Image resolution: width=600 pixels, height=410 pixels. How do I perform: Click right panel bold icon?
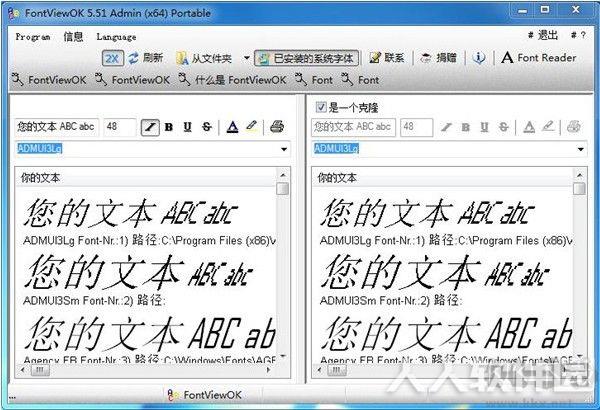coord(465,127)
